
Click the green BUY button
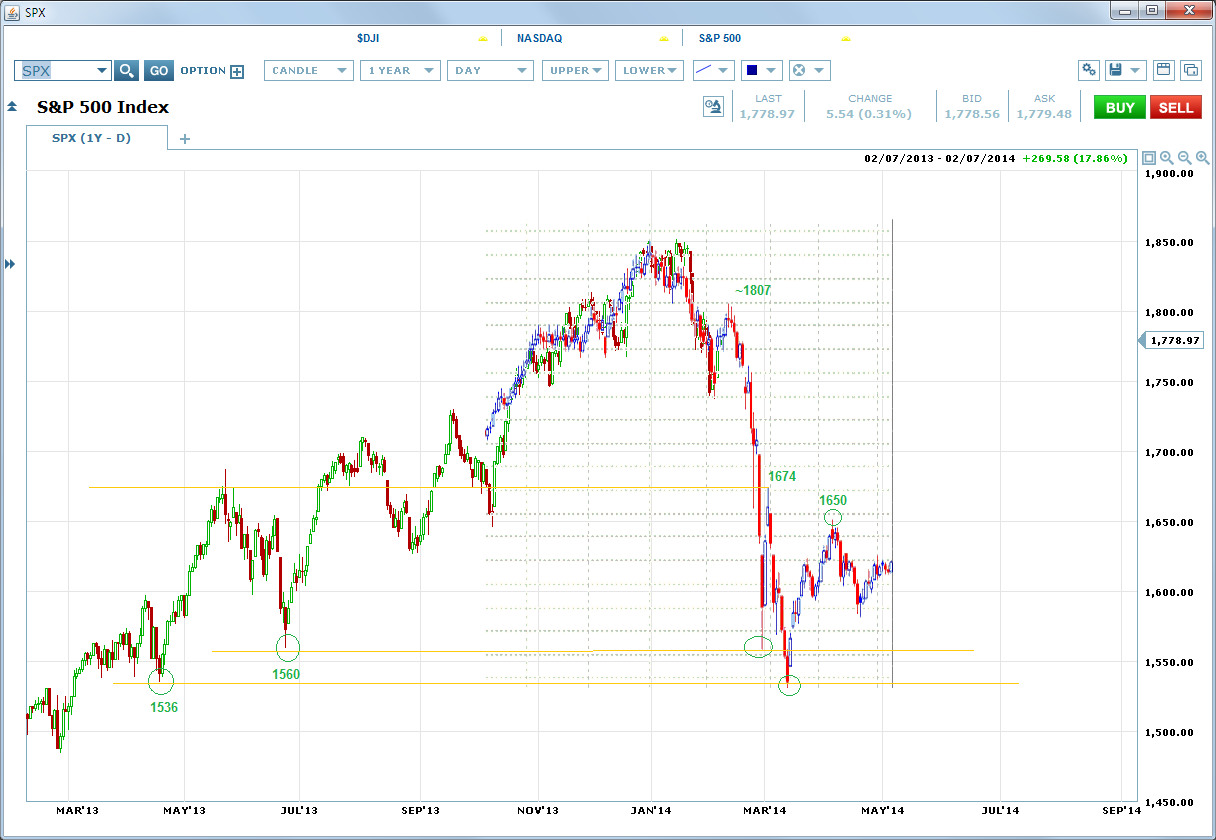tap(1119, 107)
